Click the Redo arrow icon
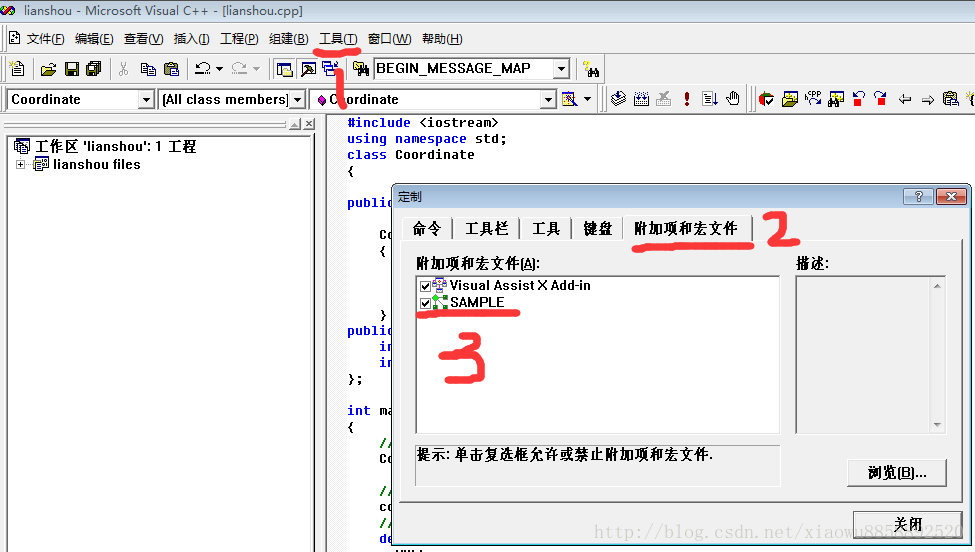Screen dimensions: 975x552 tap(239, 69)
